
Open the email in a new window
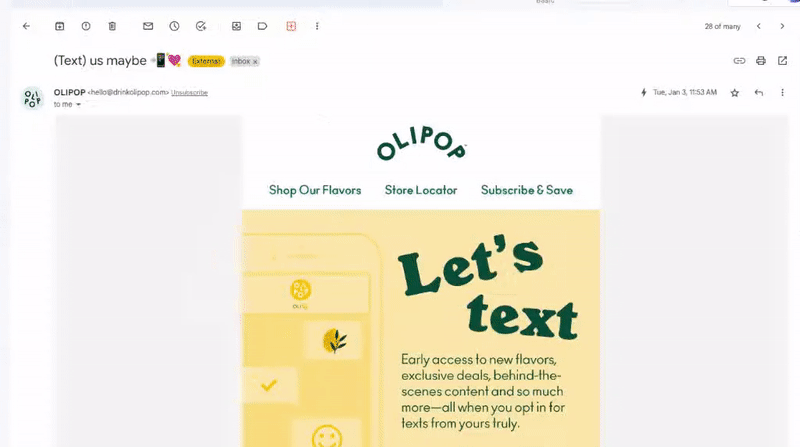point(782,61)
